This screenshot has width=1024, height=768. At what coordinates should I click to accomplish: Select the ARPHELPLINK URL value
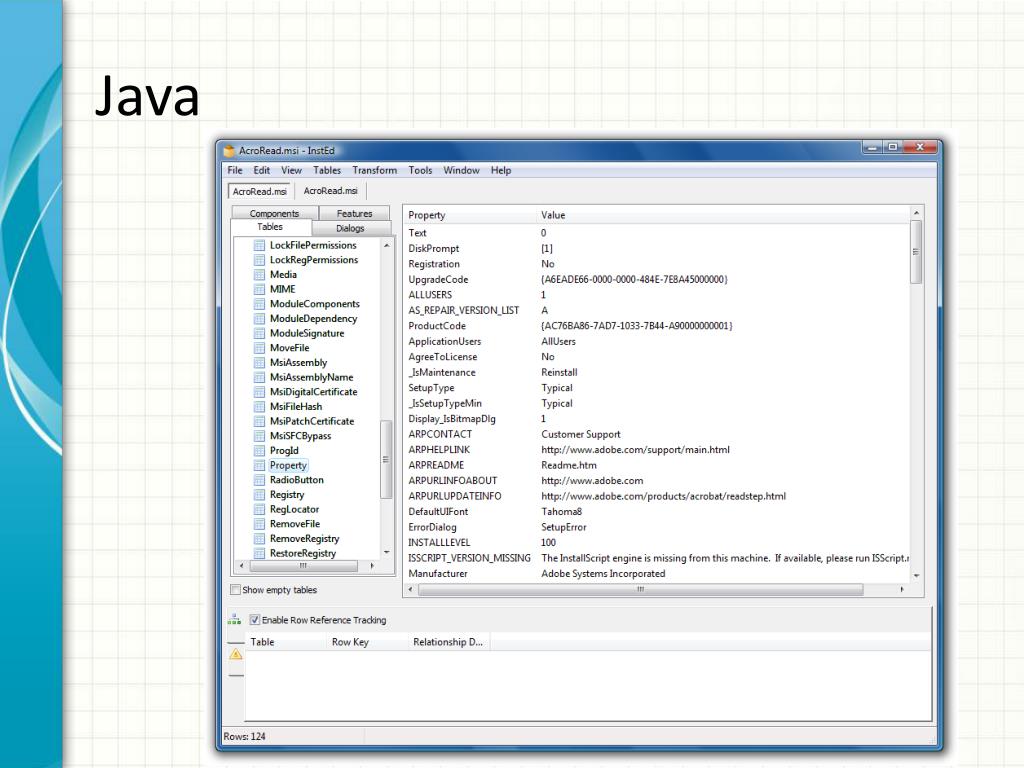tap(635, 450)
